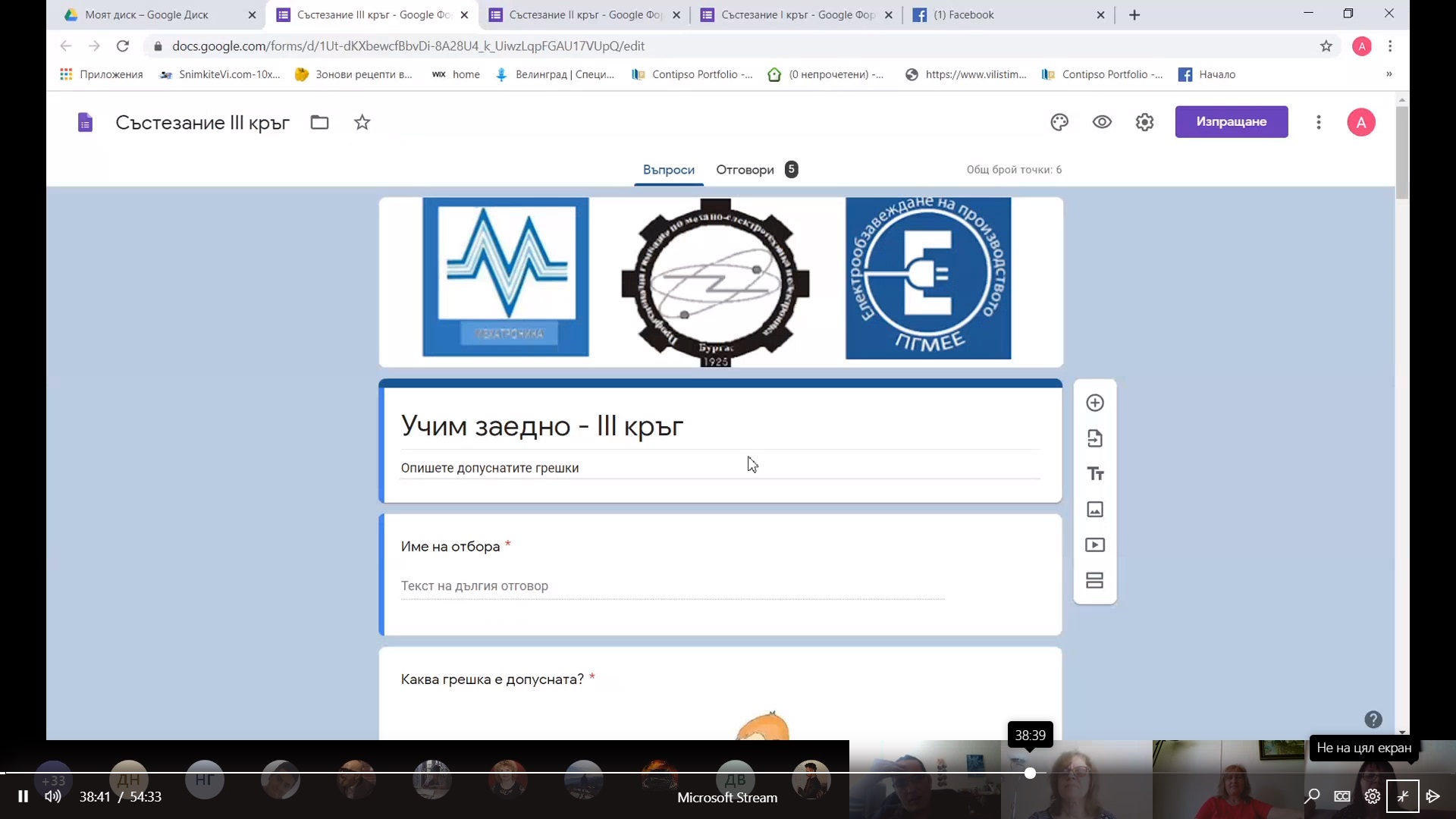Open the home Wix bookmark

(x=456, y=74)
